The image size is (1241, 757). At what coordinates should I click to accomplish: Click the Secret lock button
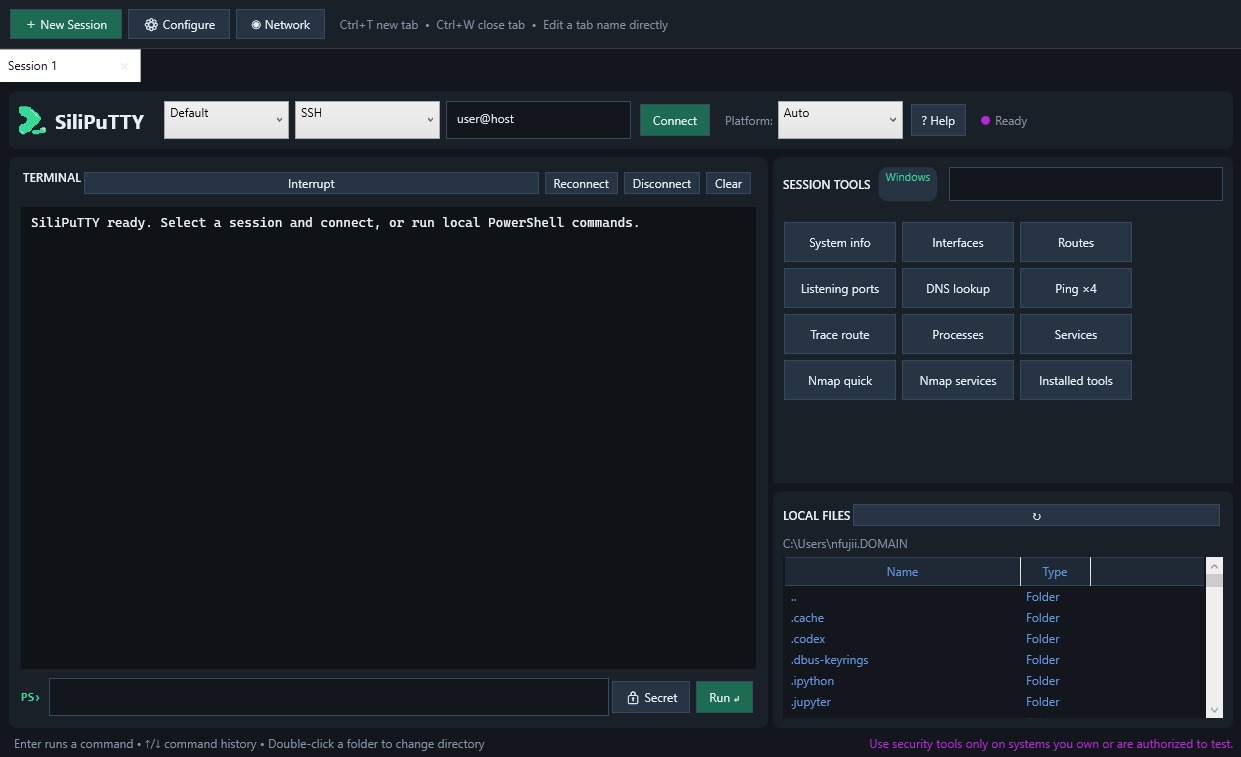coord(651,697)
